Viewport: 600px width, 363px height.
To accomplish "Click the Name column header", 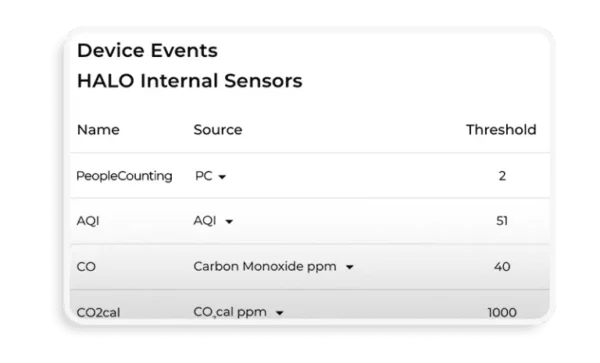I will tap(98, 130).
